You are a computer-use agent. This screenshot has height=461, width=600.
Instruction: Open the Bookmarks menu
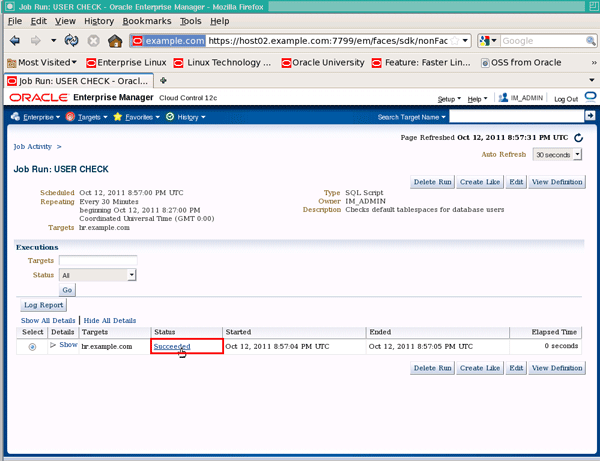[147, 21]
